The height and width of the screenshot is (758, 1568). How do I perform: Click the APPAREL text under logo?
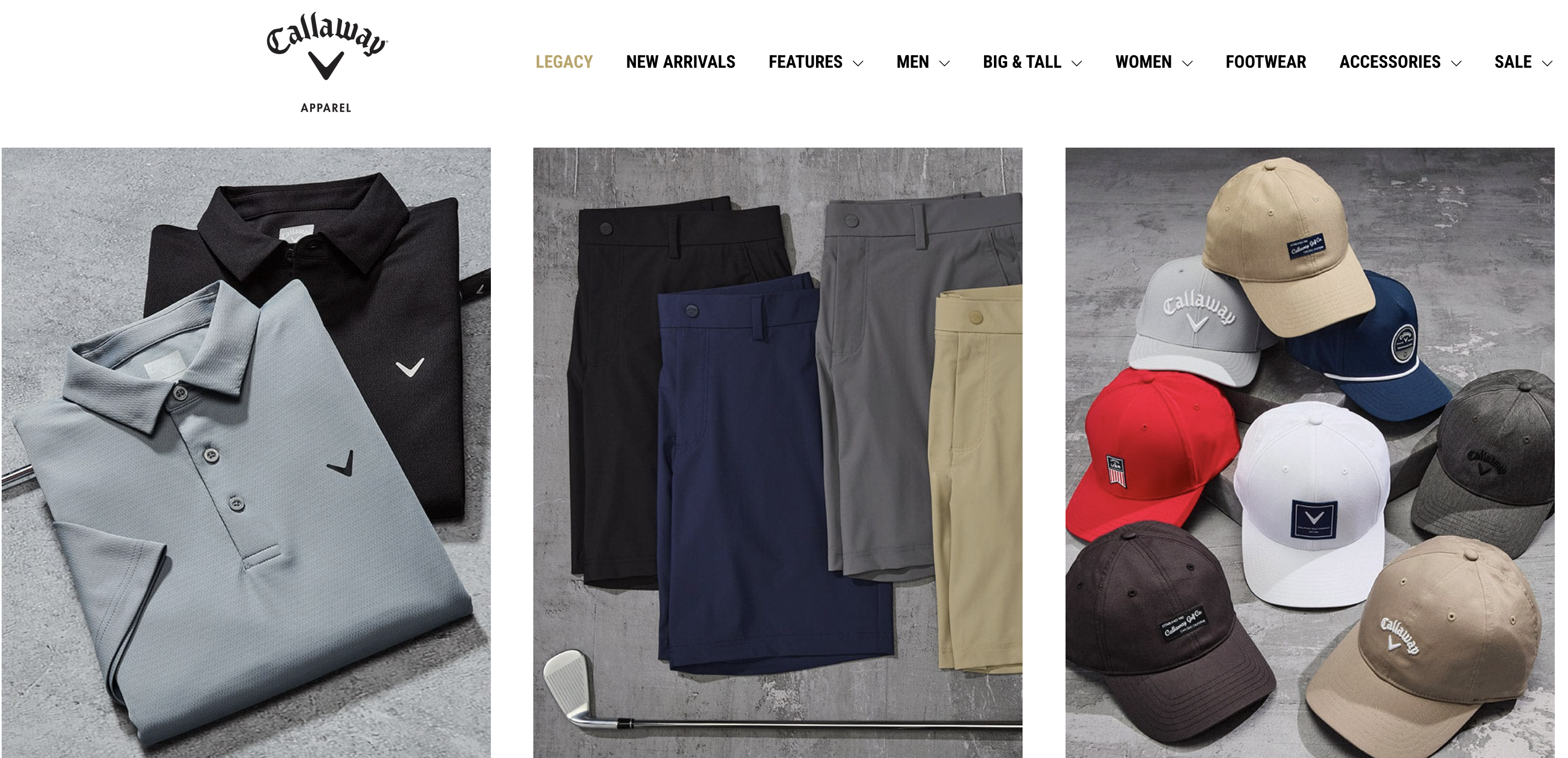(x=326, y=109)
